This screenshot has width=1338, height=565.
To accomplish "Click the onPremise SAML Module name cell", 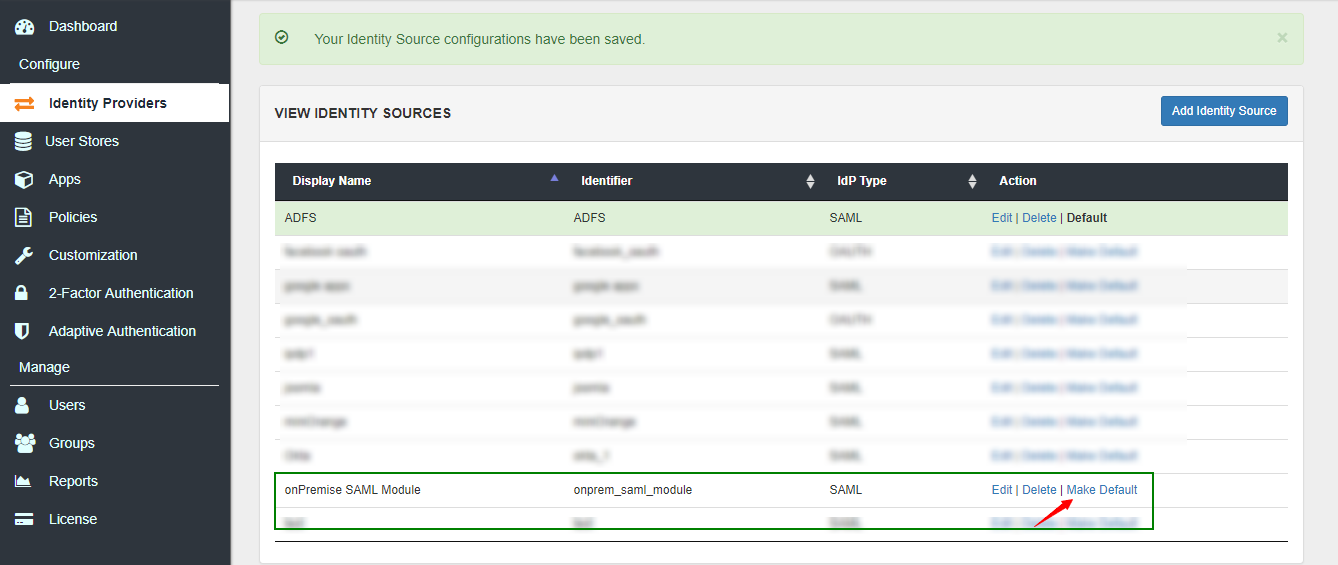I will pos(352,490).
